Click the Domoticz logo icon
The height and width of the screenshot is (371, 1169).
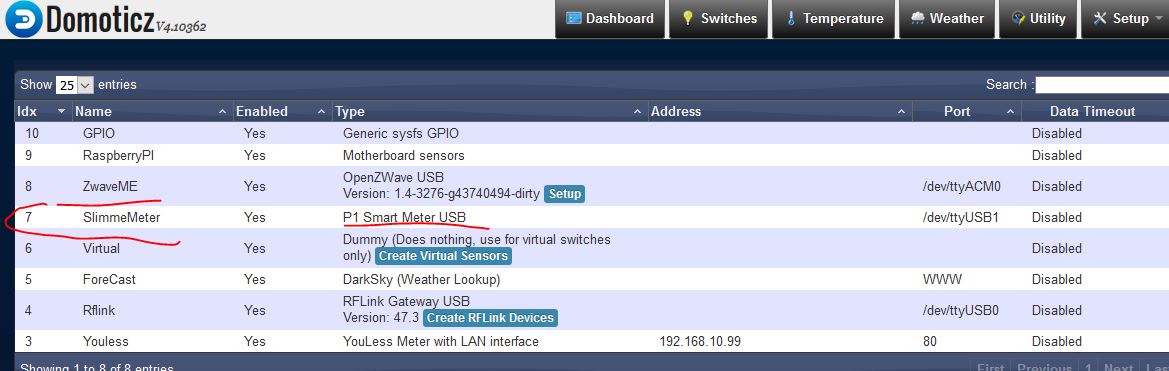click(23, 19)
